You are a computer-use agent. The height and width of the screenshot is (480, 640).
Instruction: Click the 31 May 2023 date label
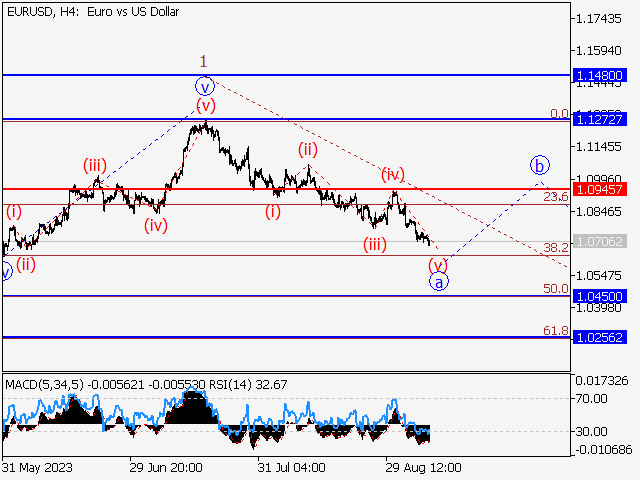pos(38,467)
